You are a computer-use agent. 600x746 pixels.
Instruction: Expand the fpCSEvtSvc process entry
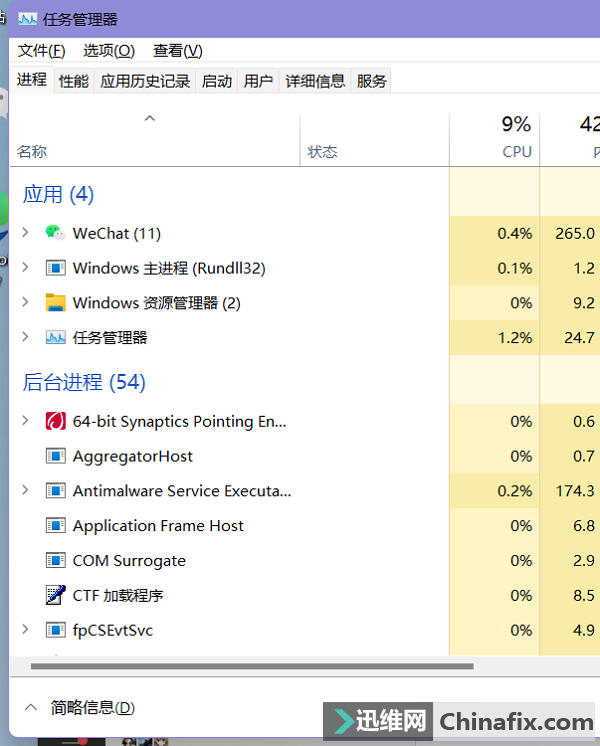tap(25, 630)
